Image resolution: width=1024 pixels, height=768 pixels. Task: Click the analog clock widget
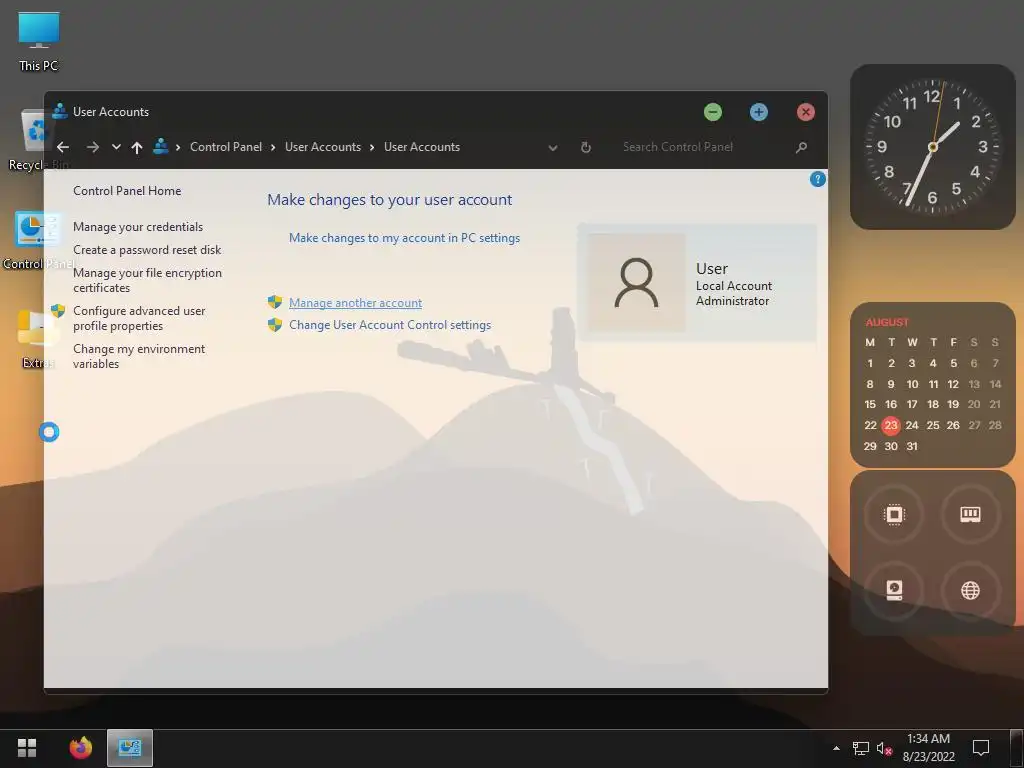tap(933, 147)
